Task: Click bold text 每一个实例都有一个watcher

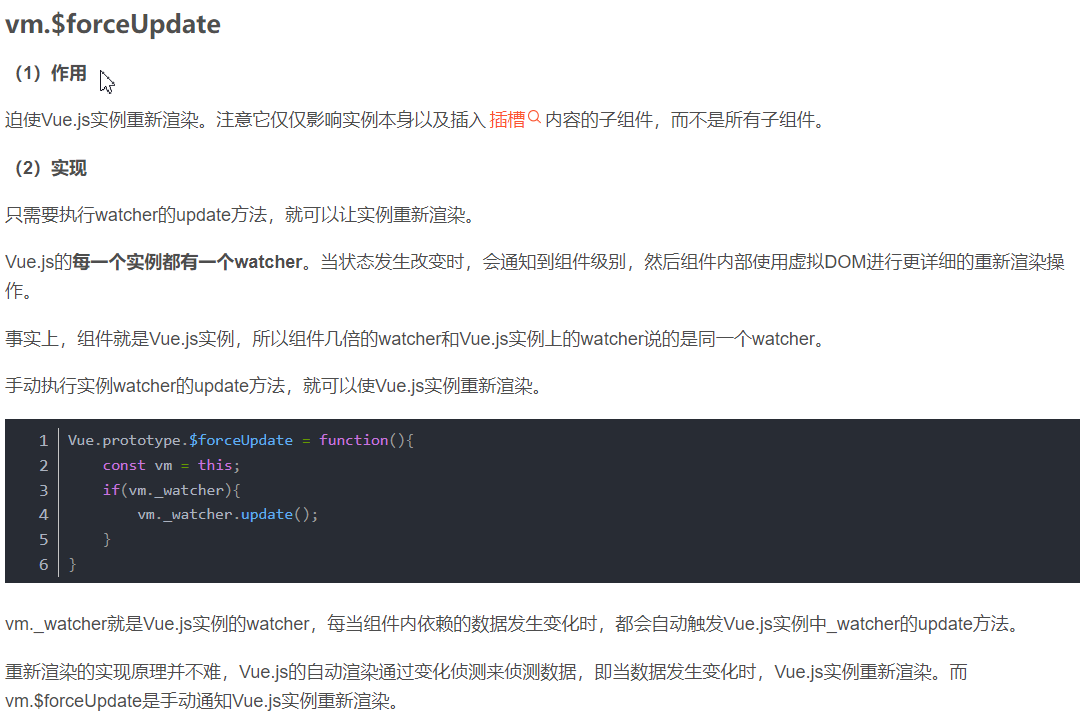Action: pos(187,262)
